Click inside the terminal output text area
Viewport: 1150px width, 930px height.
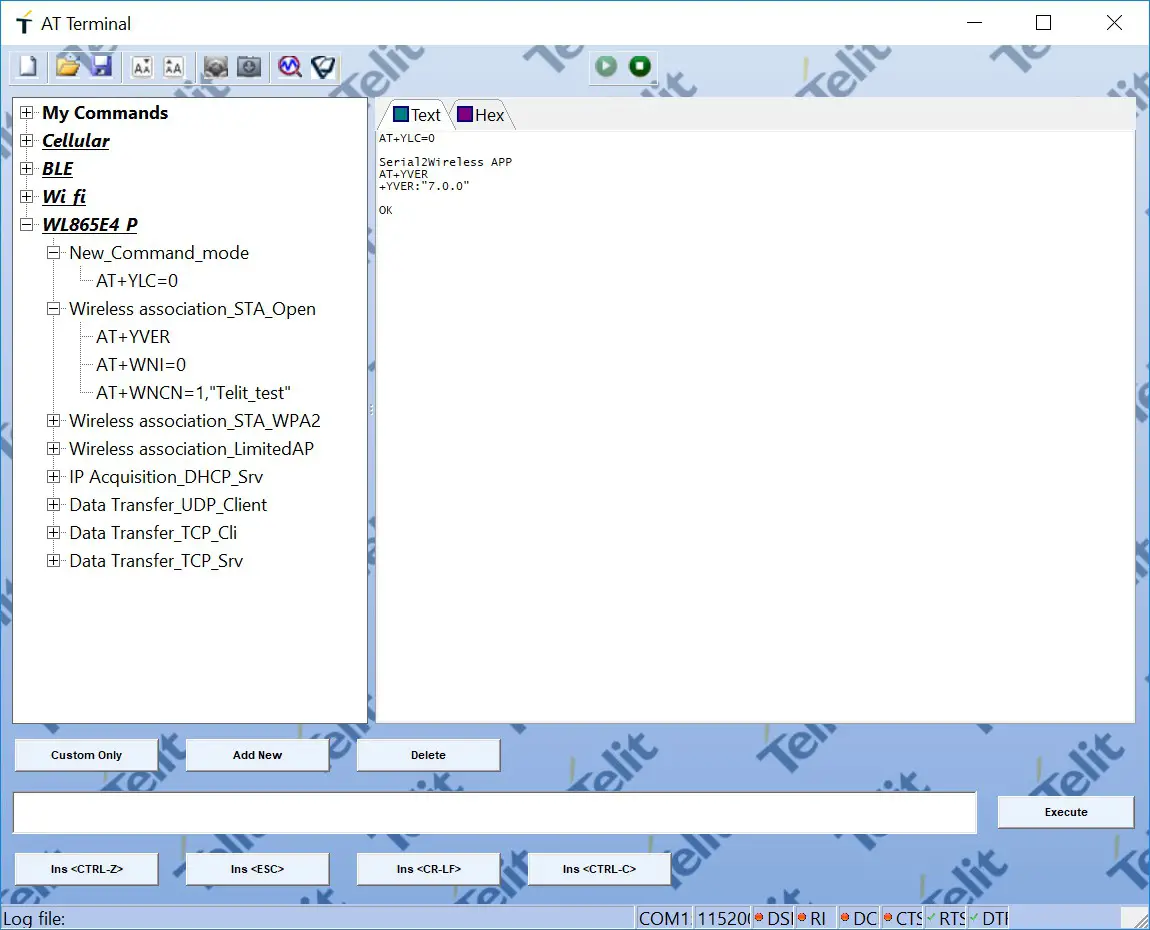tap(755, 427)
